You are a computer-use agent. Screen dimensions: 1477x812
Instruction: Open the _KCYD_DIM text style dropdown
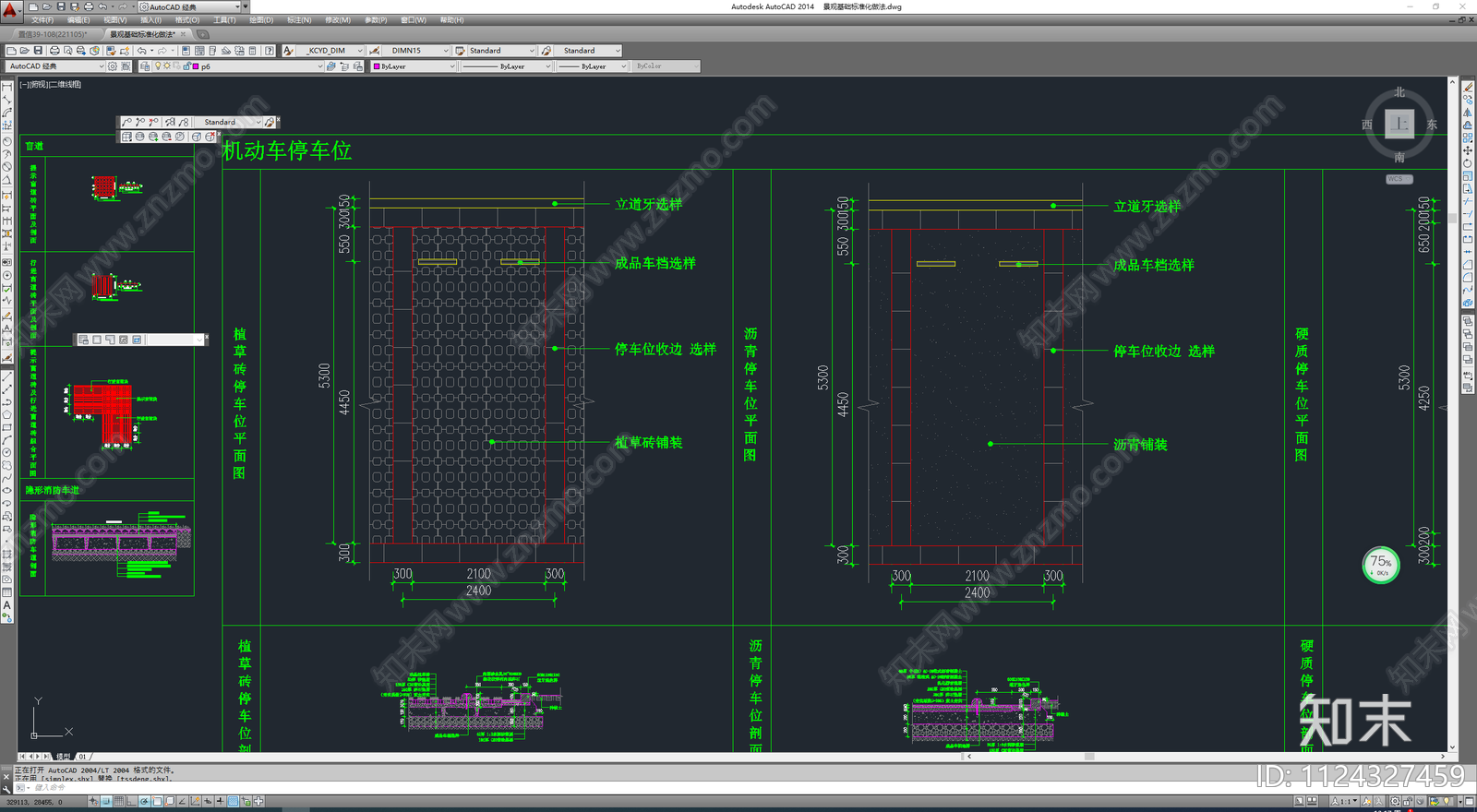[x=330, y=51]
